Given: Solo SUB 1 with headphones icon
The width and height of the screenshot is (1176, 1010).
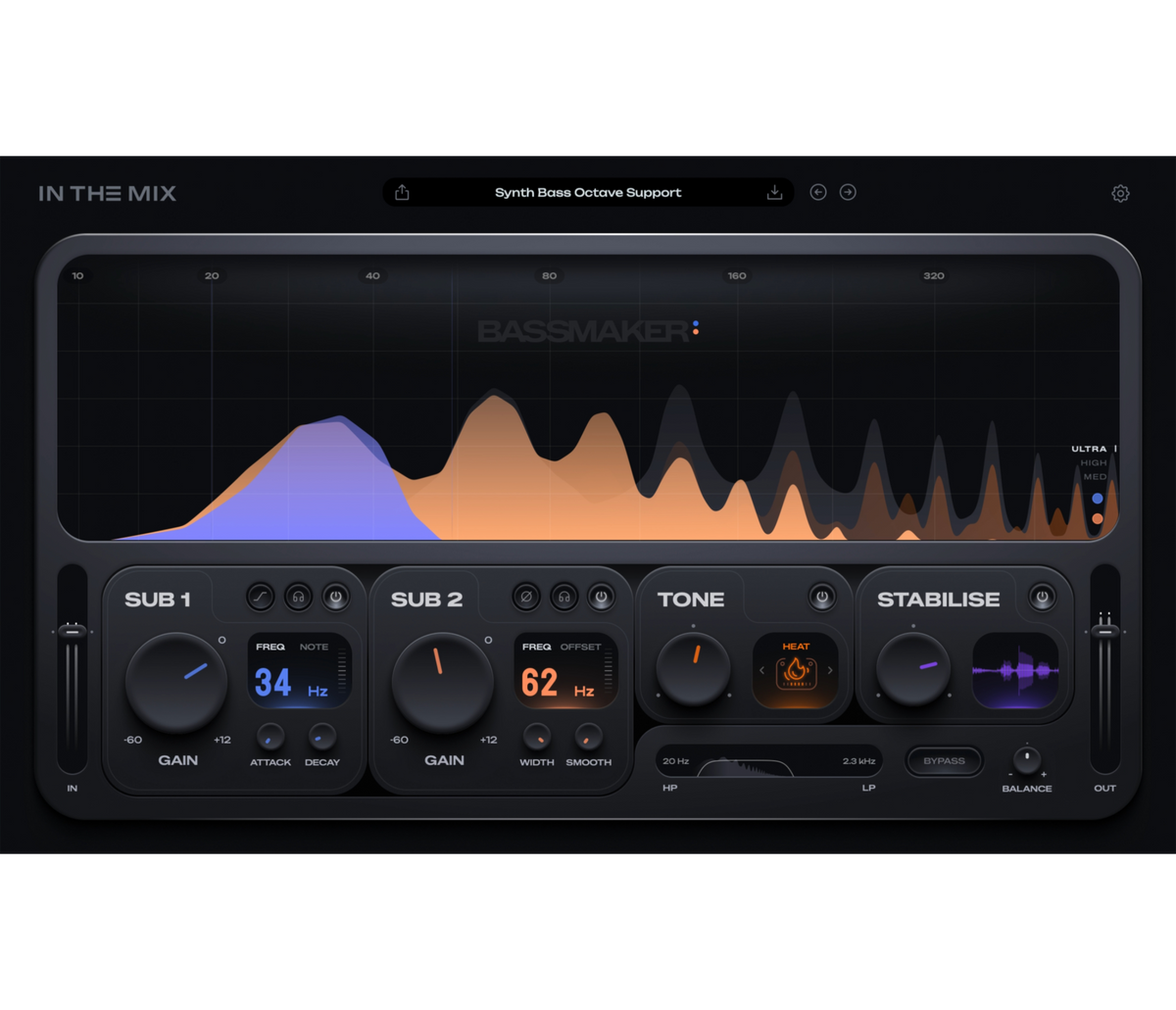Looking at the screenshot, I should tap(298, 596).
